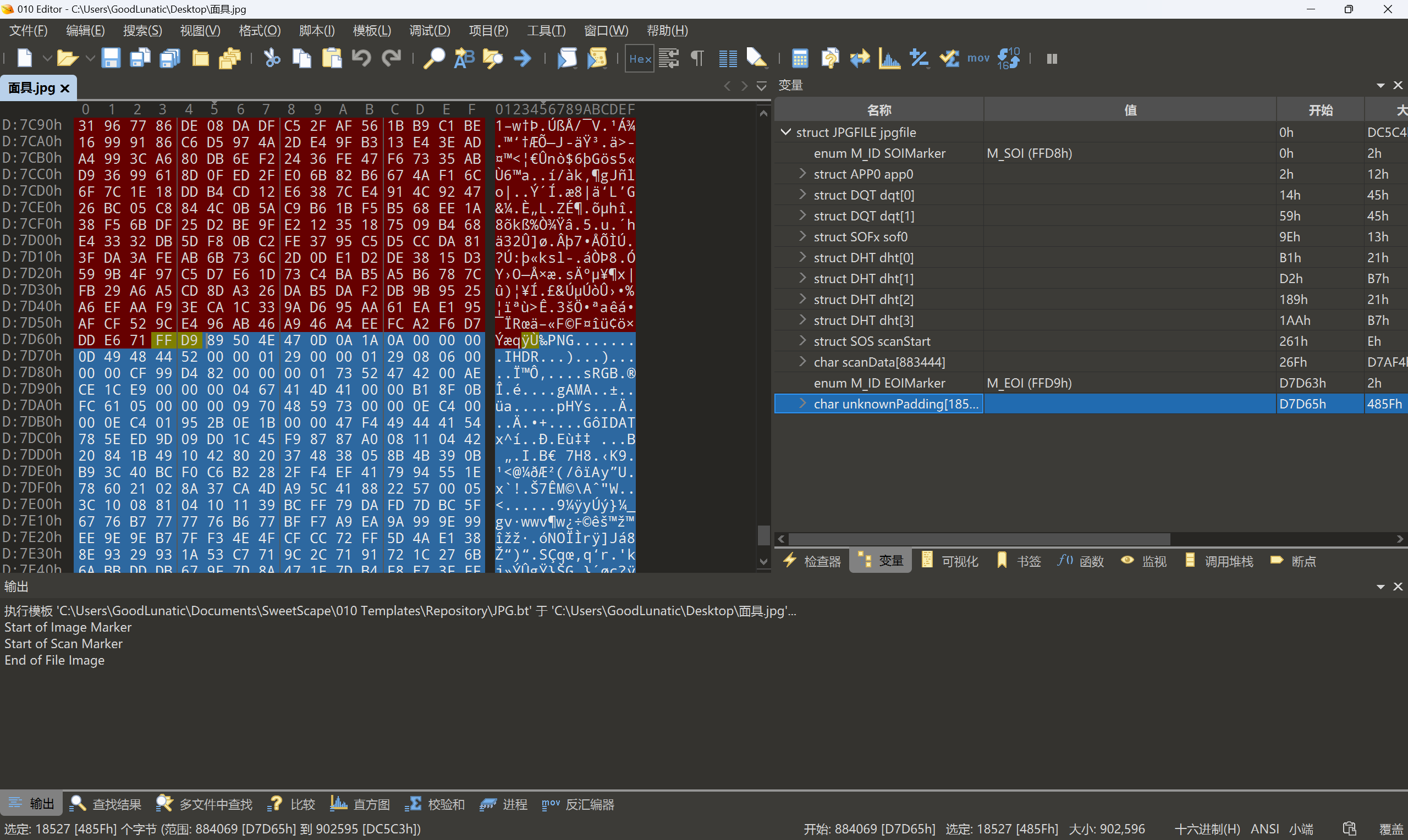Click the Open File folder icon

pos(67,58)
